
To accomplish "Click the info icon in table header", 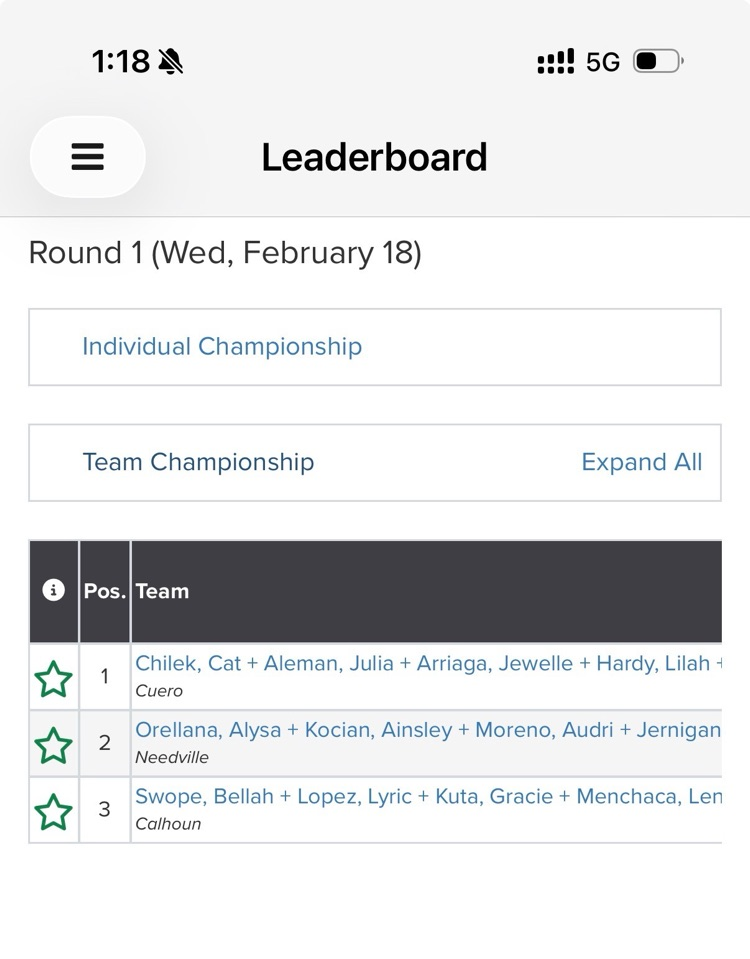I will pyautogui.click(x=54, y=591).
